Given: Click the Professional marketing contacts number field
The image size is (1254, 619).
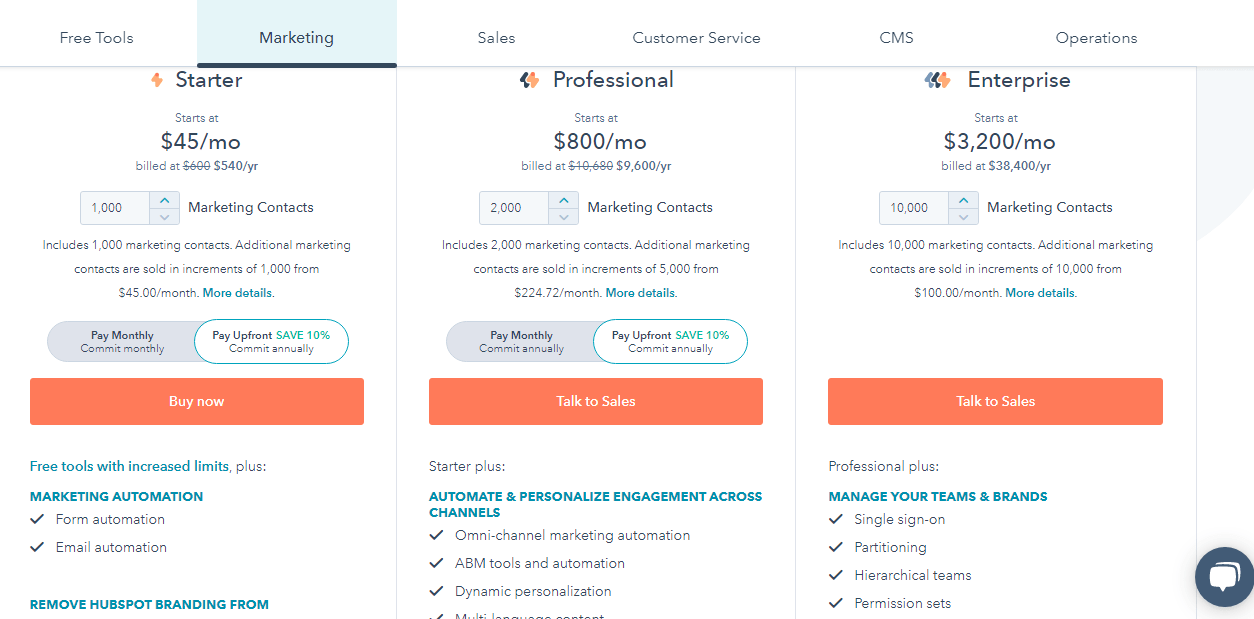Looking at the screenshot, I should tap(514, 208).
